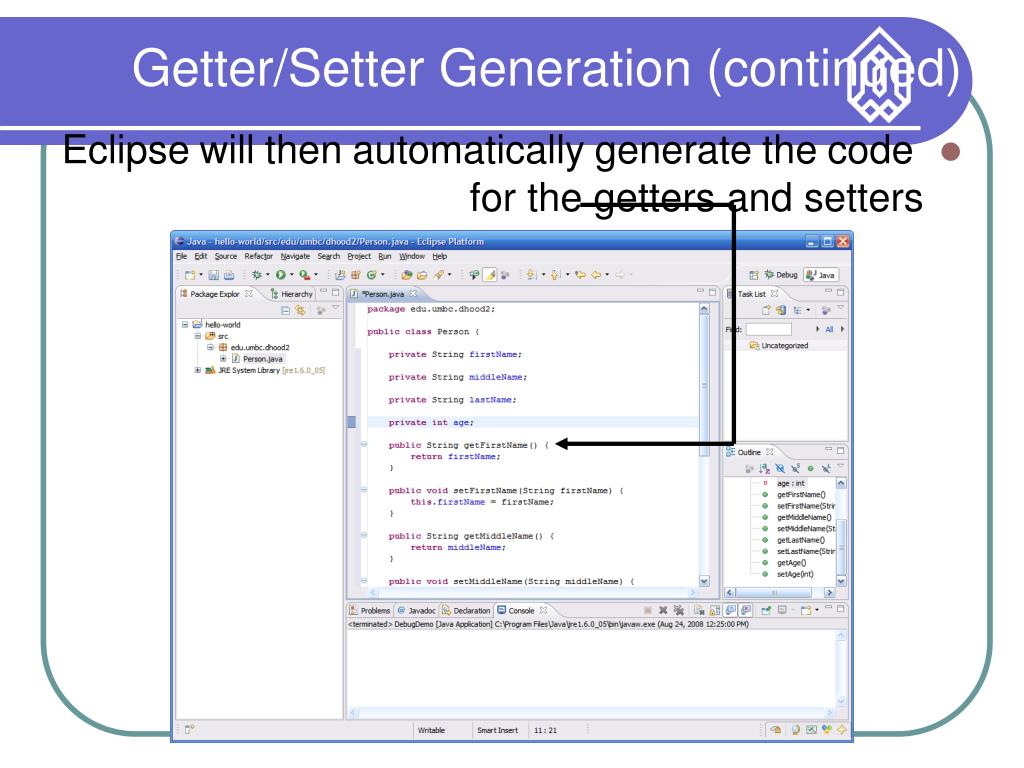
Task: Toggle Hide Local Types in Outline
Action: (x=826, y=469)
